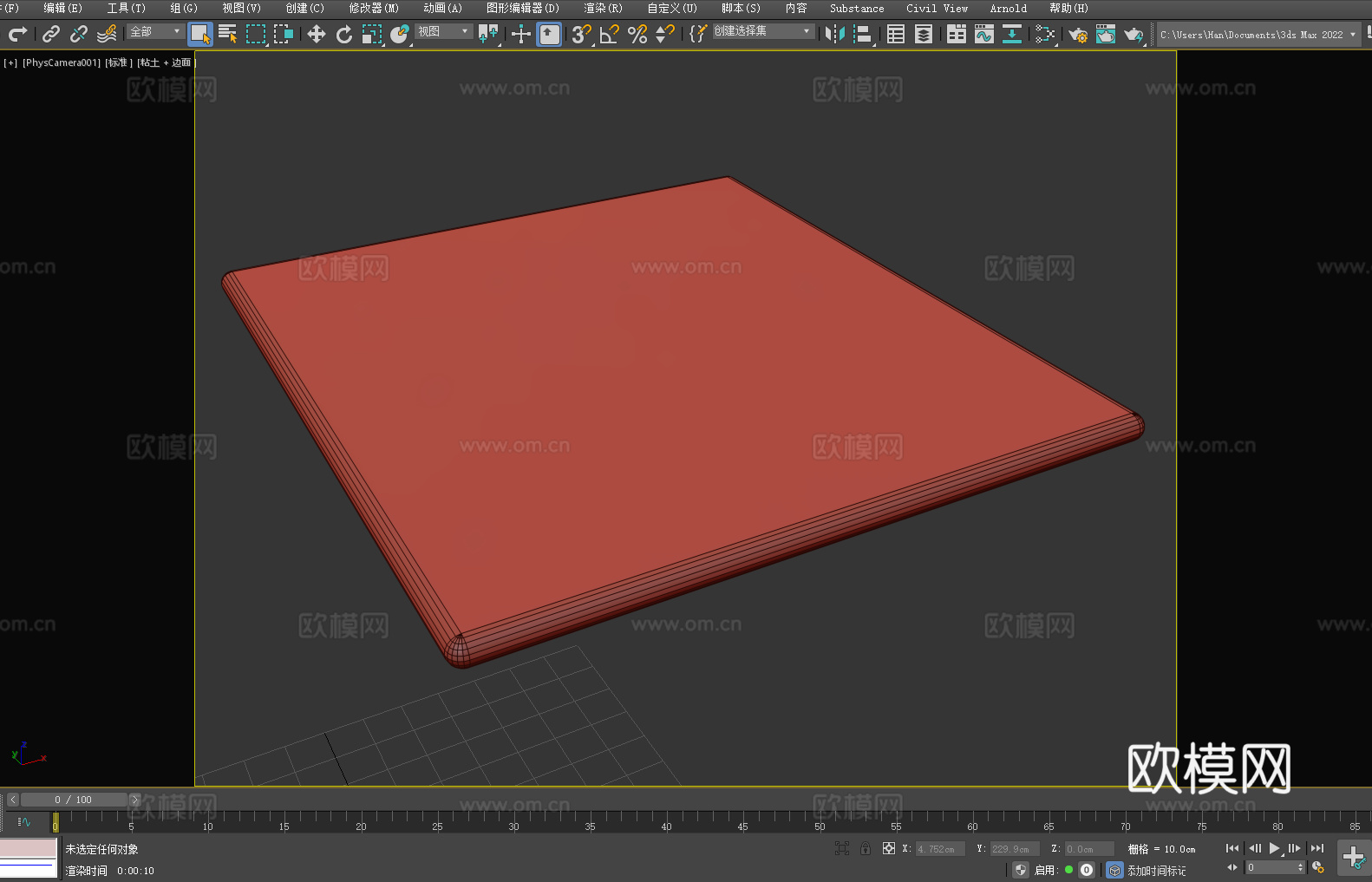The image size is (1372, 882).
Task: Open the 修改器(M) menu
Action: click(x=374, y=8)
